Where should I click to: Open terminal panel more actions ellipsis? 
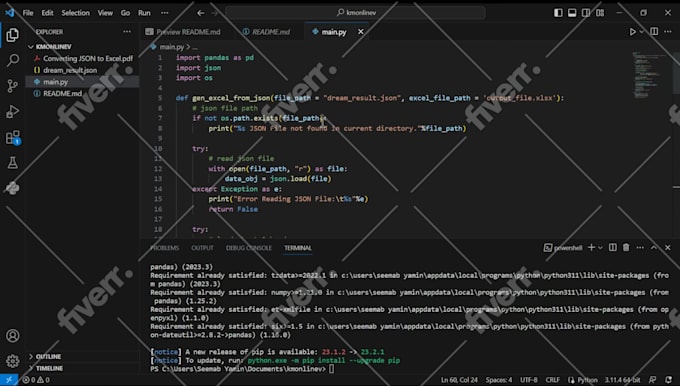click(x=640, y=247)
